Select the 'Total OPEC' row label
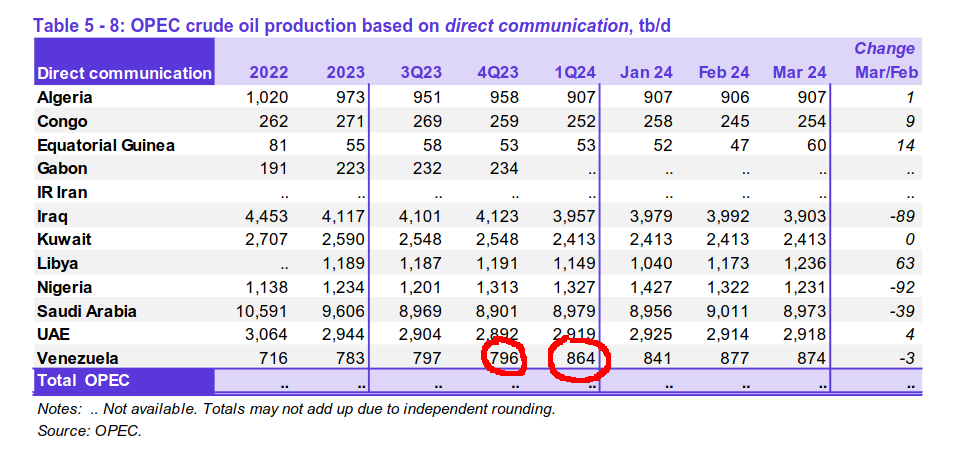 (83, 380)
